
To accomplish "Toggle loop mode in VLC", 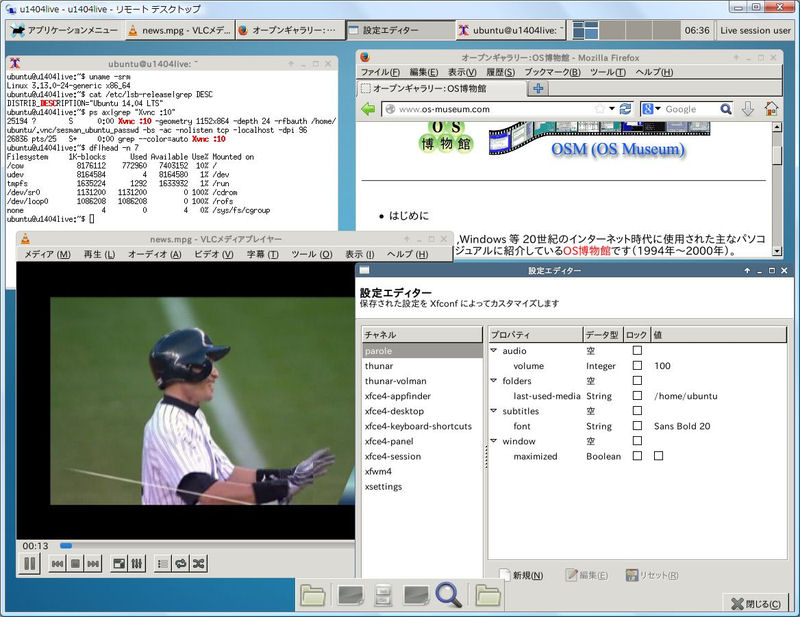I will 181,564.
